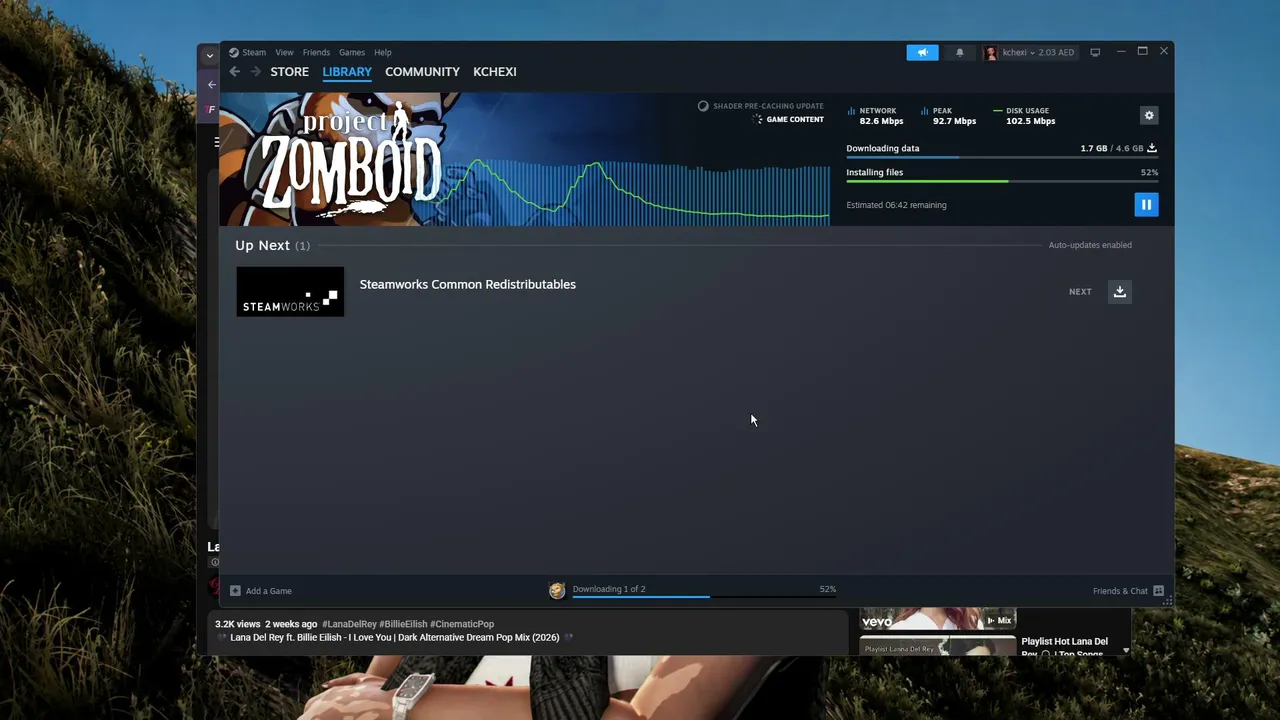Viewport: 1280px width, 720px height.
Task: Click the DISK USAGE 102.5 Mbps stat
Action: click(x=1024, y=116)
